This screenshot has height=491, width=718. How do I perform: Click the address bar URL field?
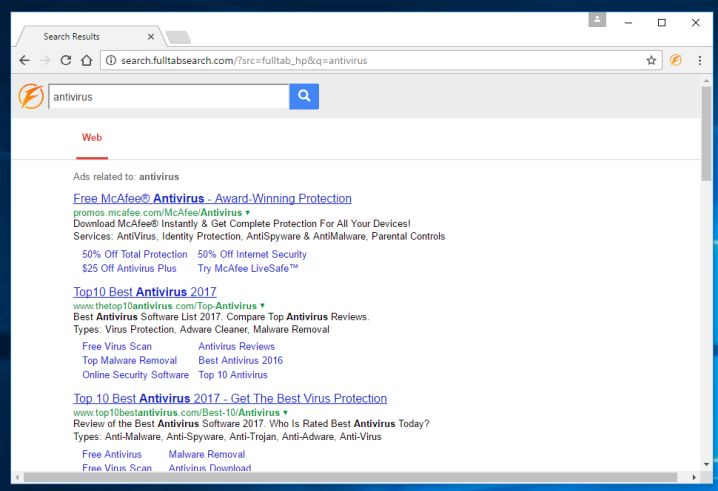[381, 60]
